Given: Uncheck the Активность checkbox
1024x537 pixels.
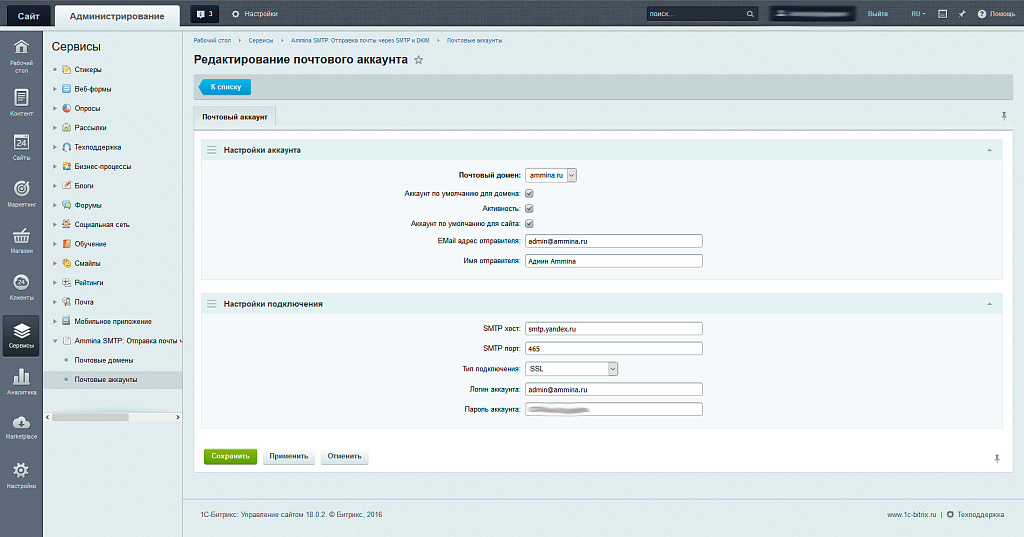Looking at the screenshot, I should coord(529,208).
